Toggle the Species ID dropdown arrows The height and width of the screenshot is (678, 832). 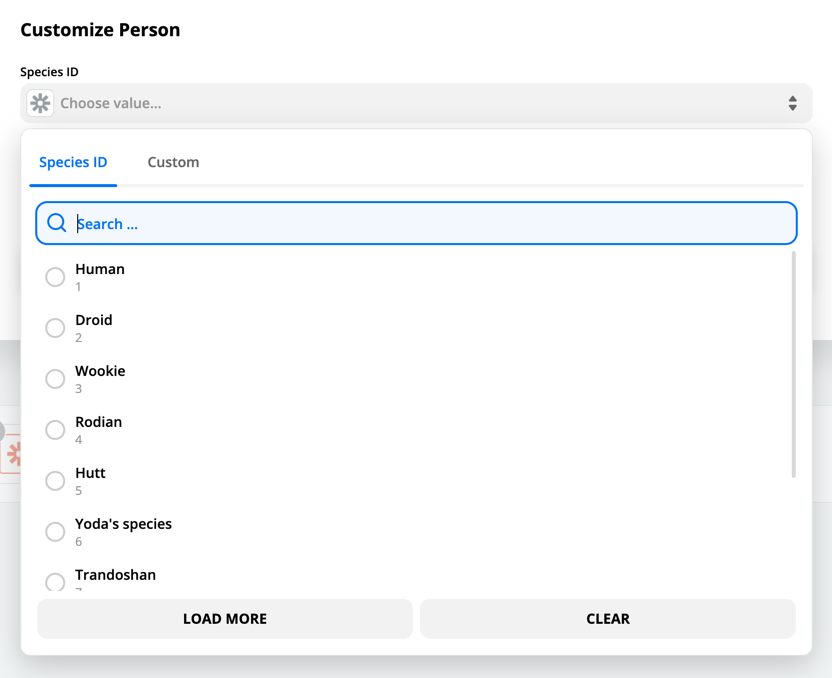pos(792,103)
